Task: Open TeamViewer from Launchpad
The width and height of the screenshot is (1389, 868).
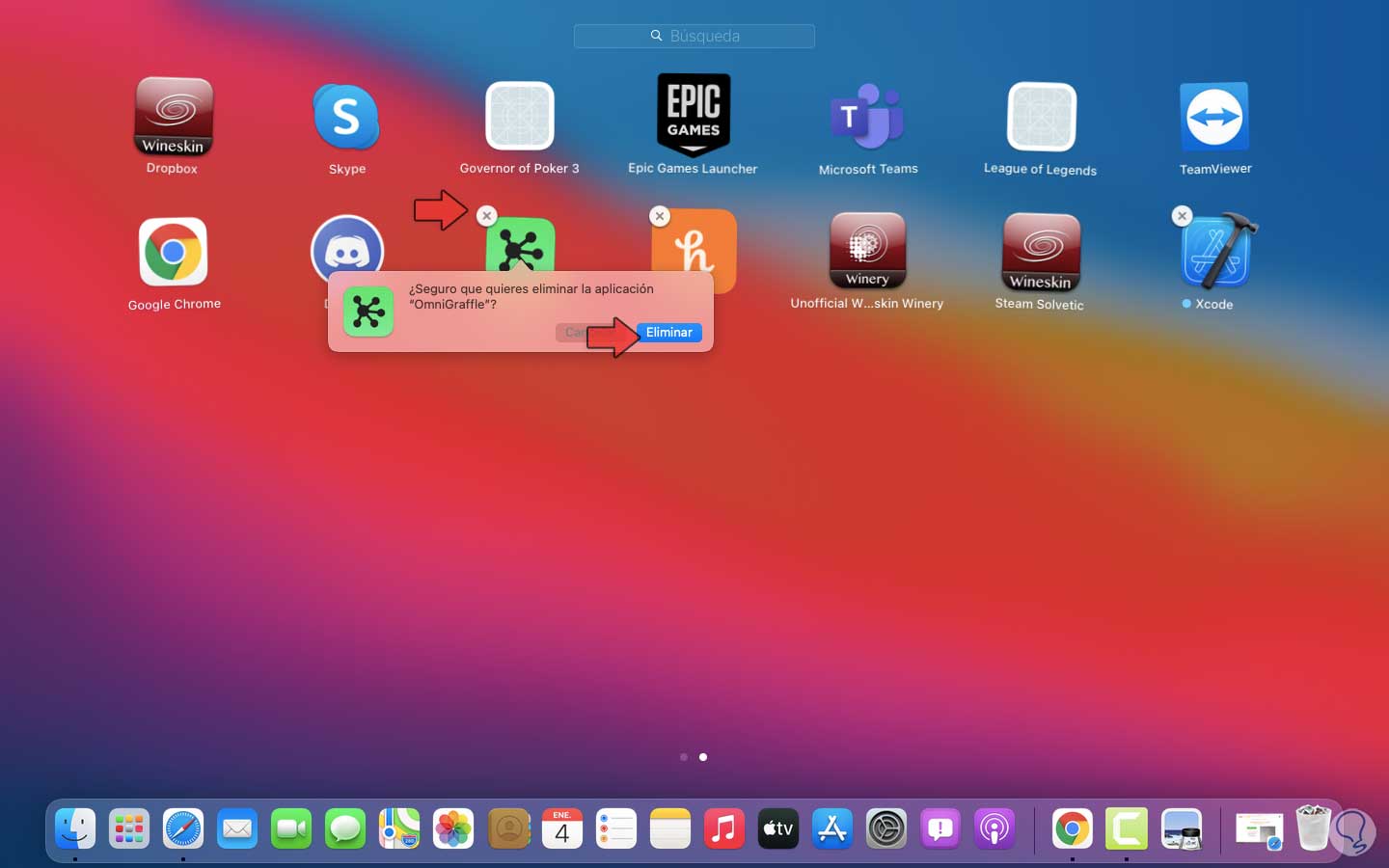Action: (x=1214, y=117)
